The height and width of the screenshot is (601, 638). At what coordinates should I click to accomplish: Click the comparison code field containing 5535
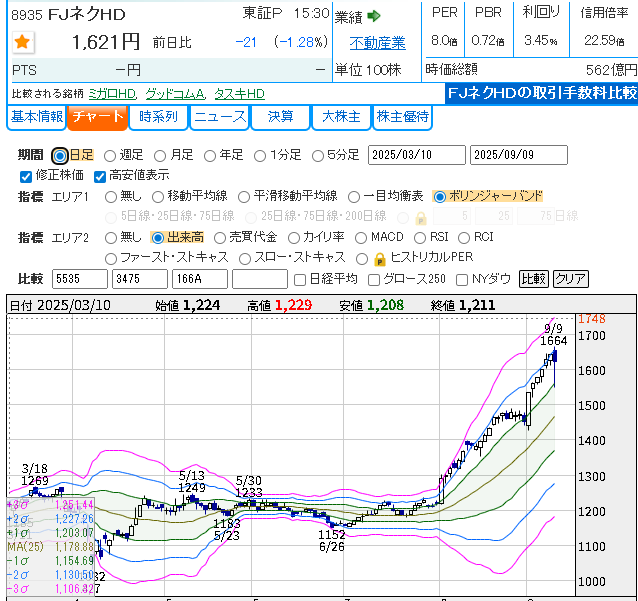[x=80, y=279]
